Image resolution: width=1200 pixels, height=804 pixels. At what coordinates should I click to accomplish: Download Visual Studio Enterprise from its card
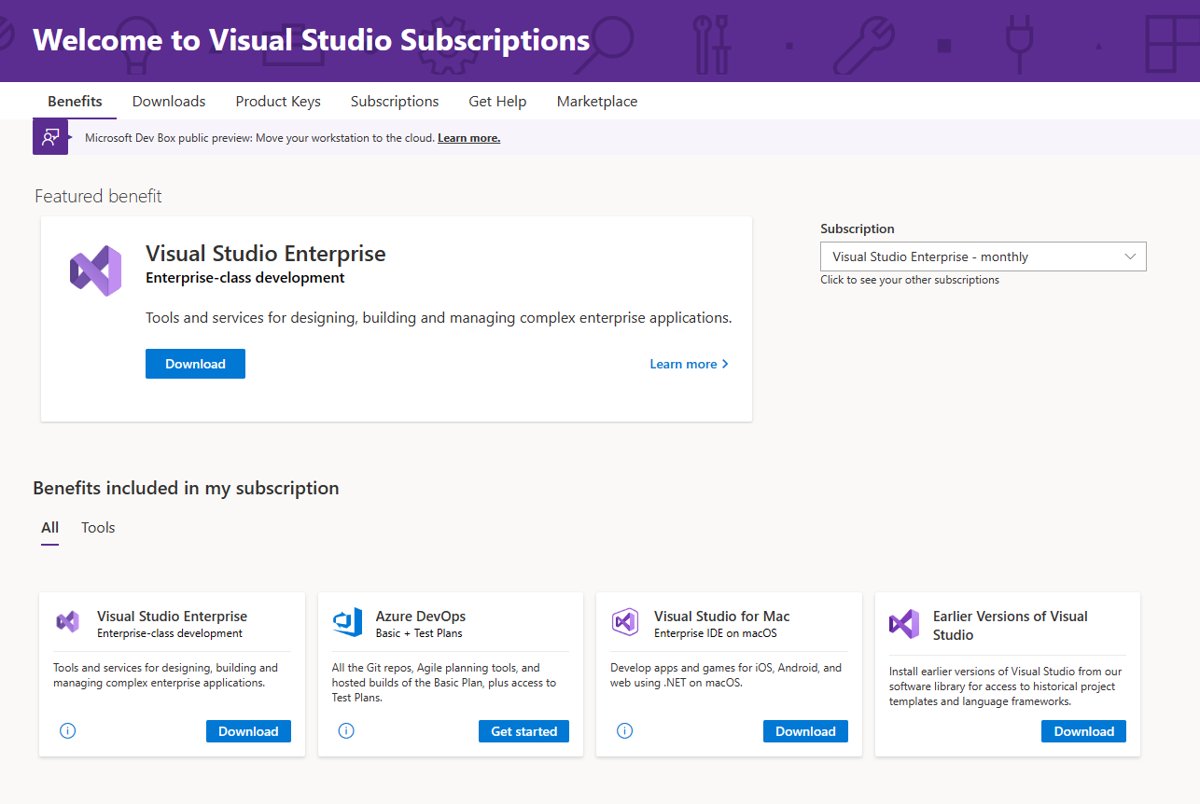pos(248,731)
